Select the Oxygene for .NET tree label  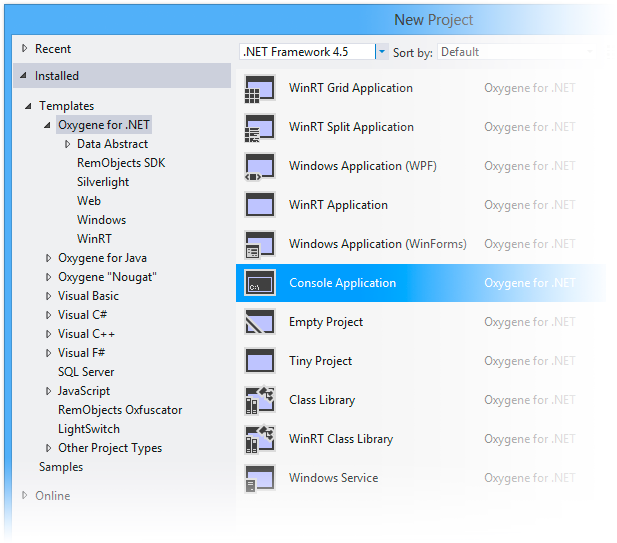pos(104,125)
